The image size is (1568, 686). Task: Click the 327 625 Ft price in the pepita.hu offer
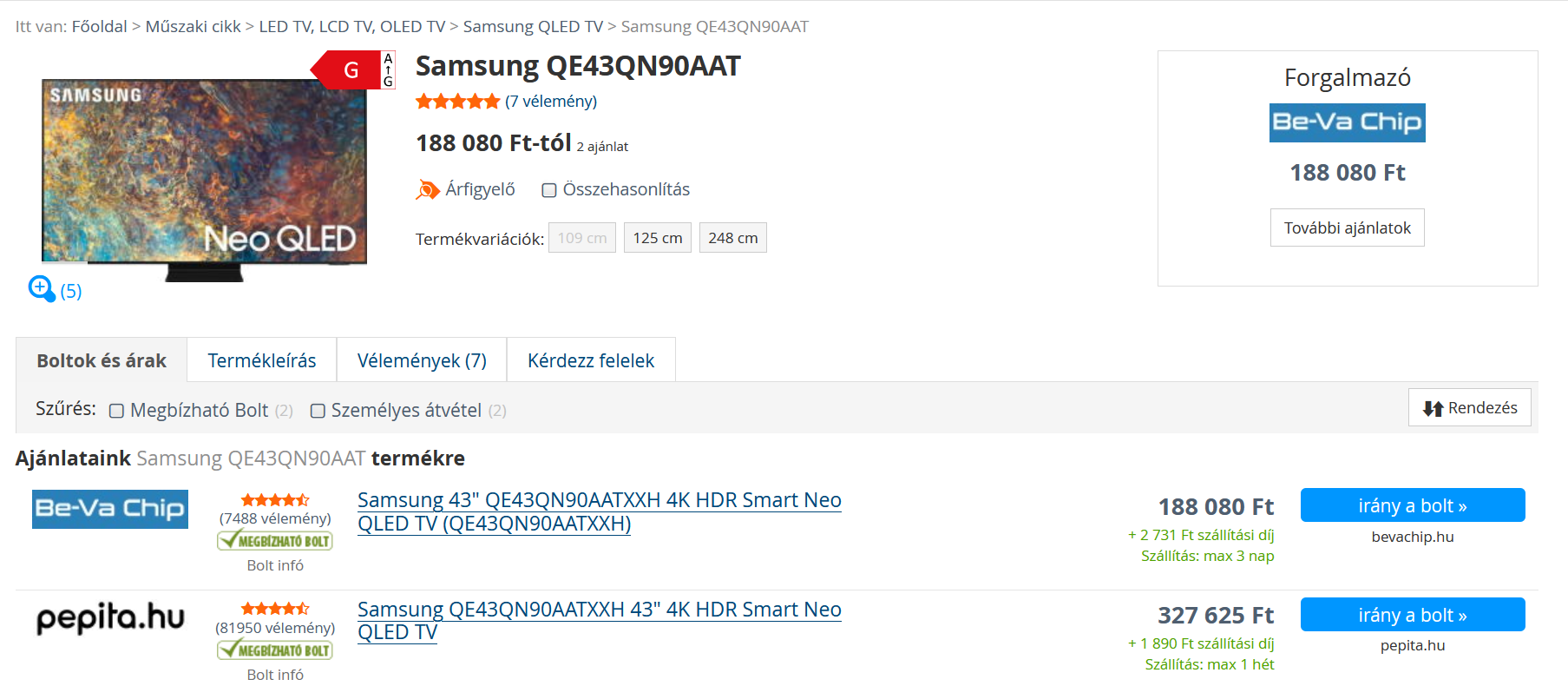click(1216, 616)
